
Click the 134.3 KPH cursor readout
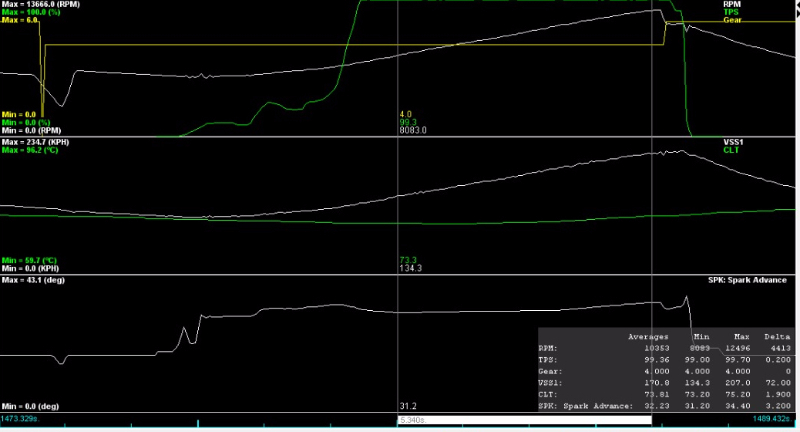point(411,267)
